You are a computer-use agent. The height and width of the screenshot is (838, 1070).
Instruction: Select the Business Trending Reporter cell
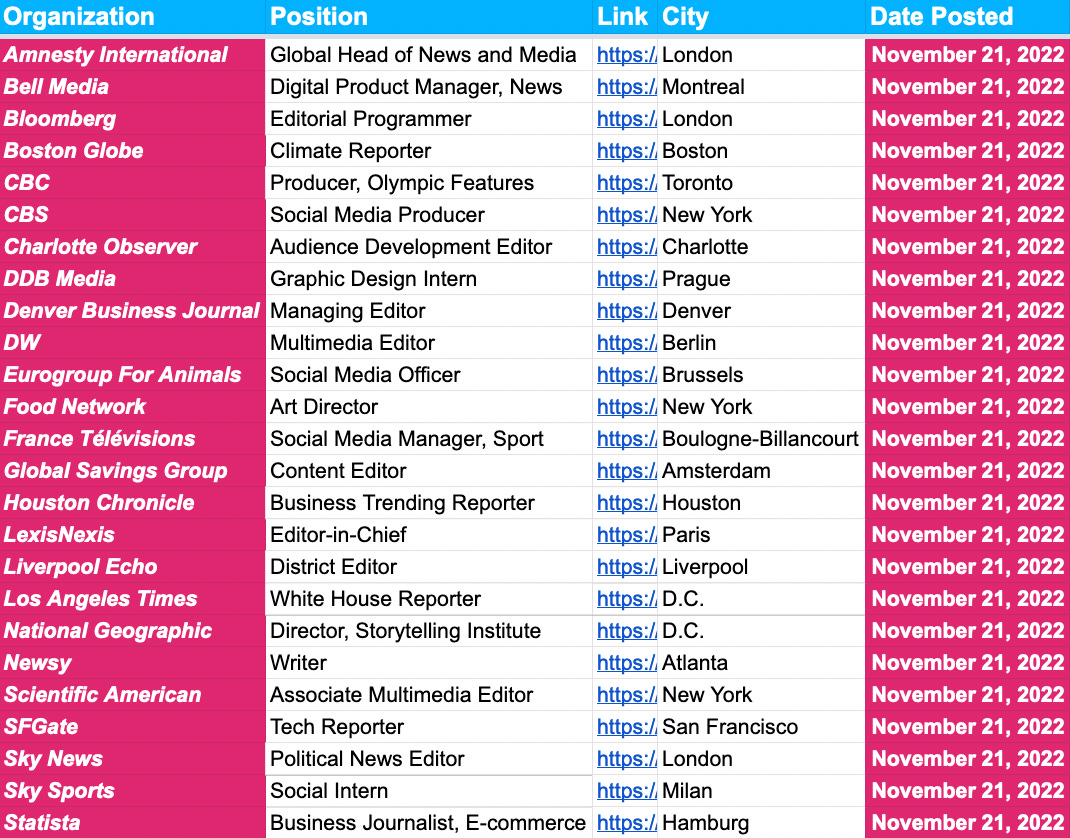(x=429, y=503)
